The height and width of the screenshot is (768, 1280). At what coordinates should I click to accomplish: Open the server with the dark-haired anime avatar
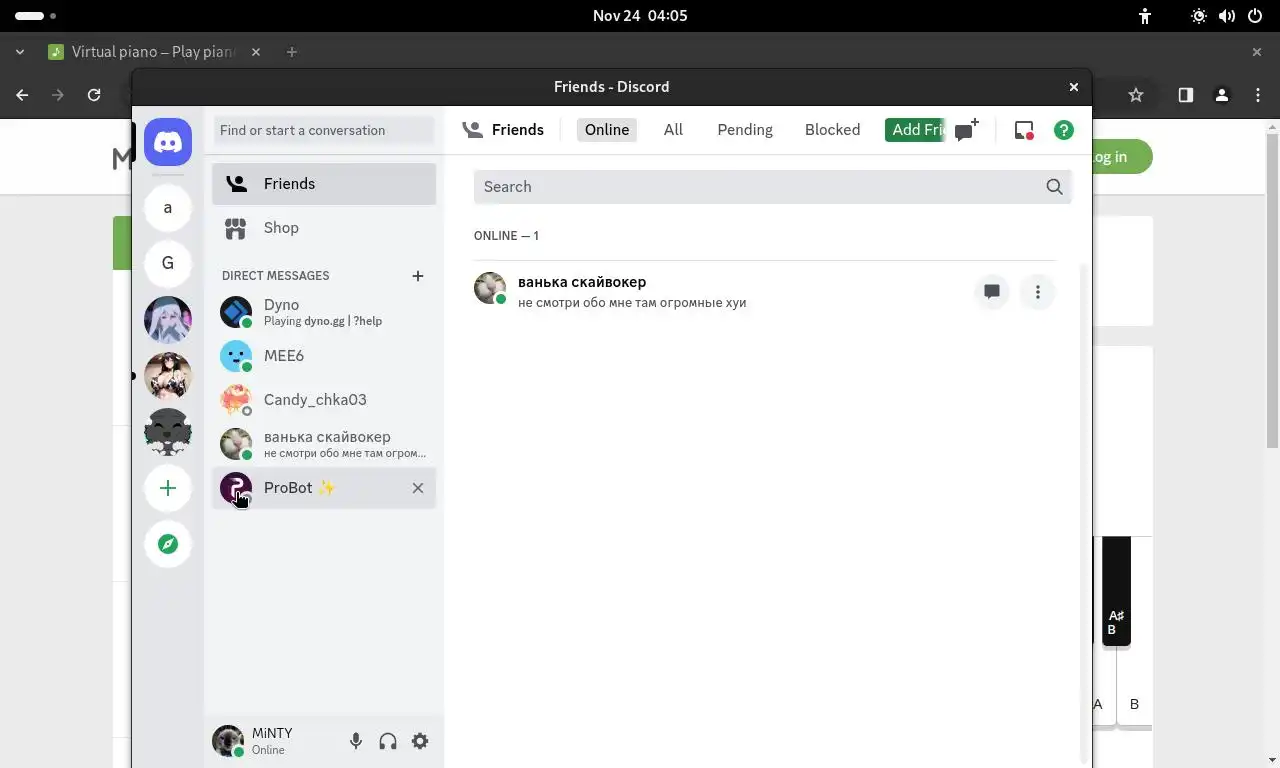click(x=168, y=376)
